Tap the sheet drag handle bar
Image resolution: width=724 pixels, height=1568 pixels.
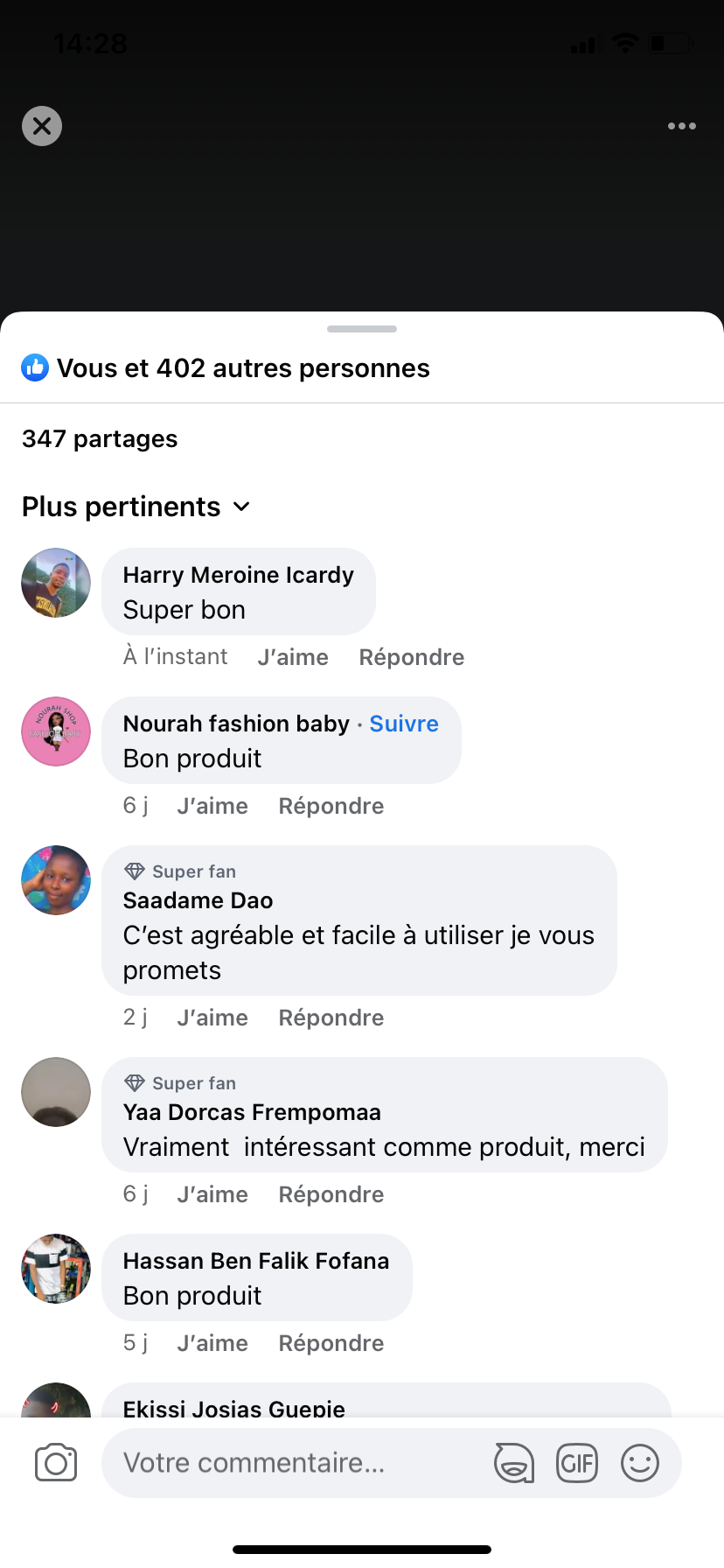tap(362, 329)
